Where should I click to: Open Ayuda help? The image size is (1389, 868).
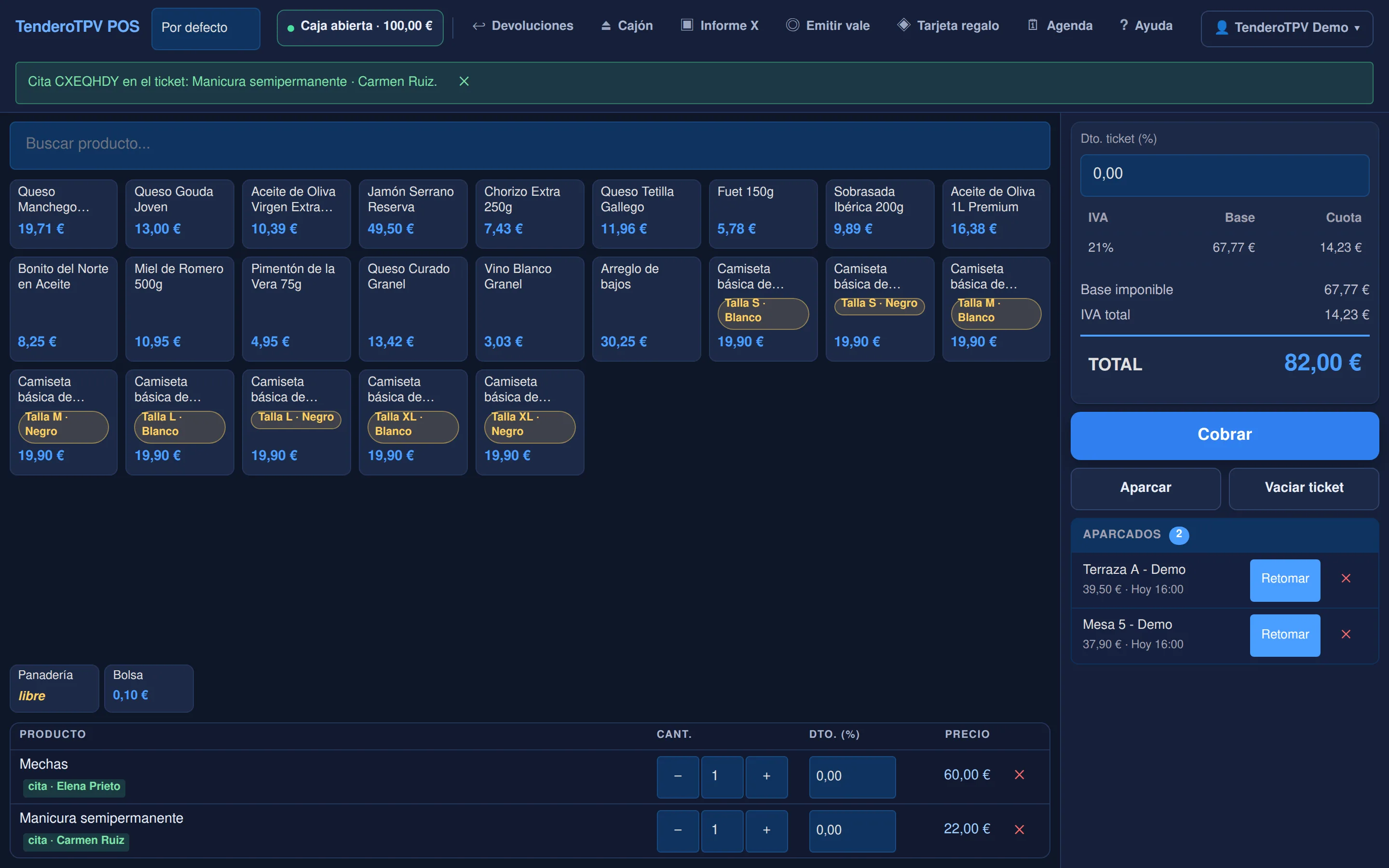pyautogui.click(x=1145, y=26)
